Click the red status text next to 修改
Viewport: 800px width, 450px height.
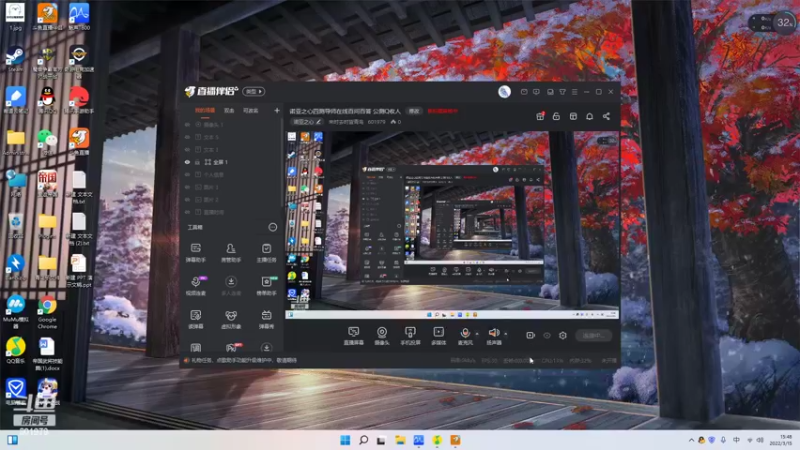pos(442,111)
